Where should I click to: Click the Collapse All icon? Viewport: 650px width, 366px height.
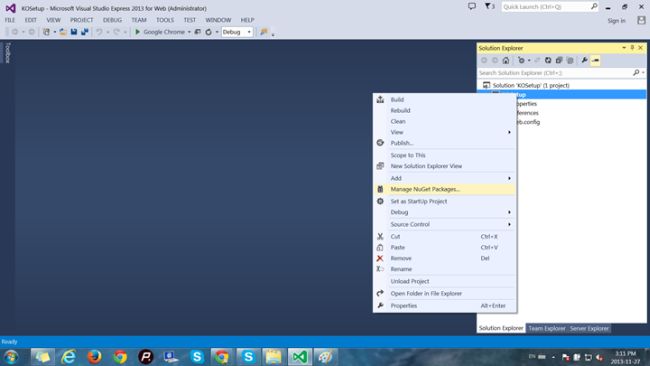[x=559, y=61]
